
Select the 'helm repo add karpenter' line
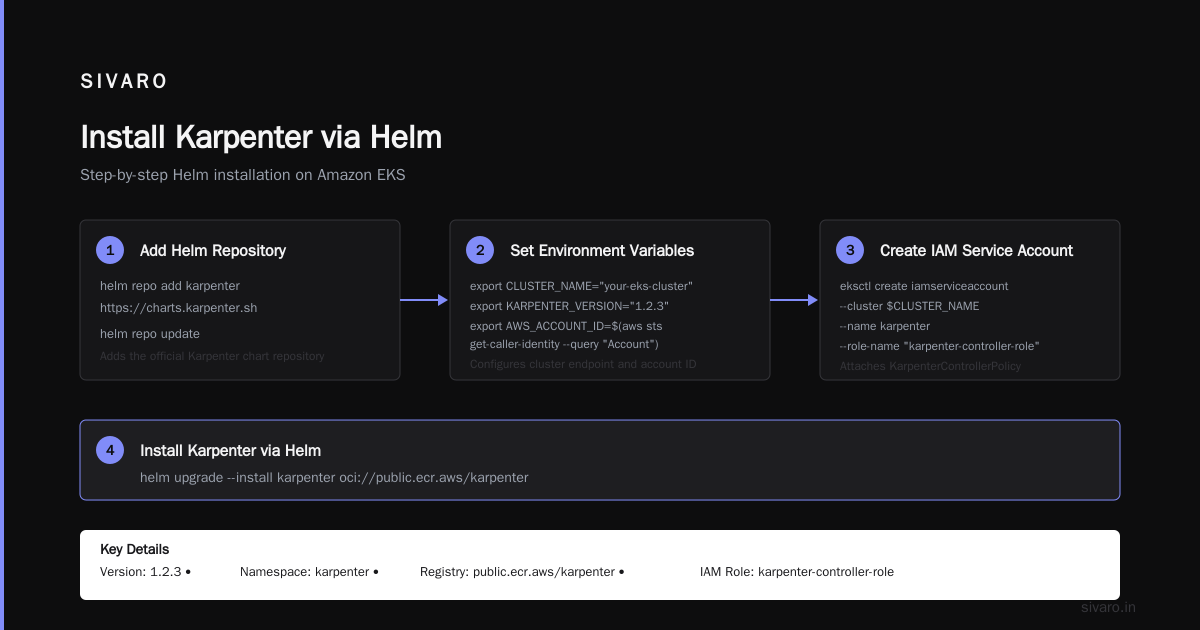click(170, 286)
